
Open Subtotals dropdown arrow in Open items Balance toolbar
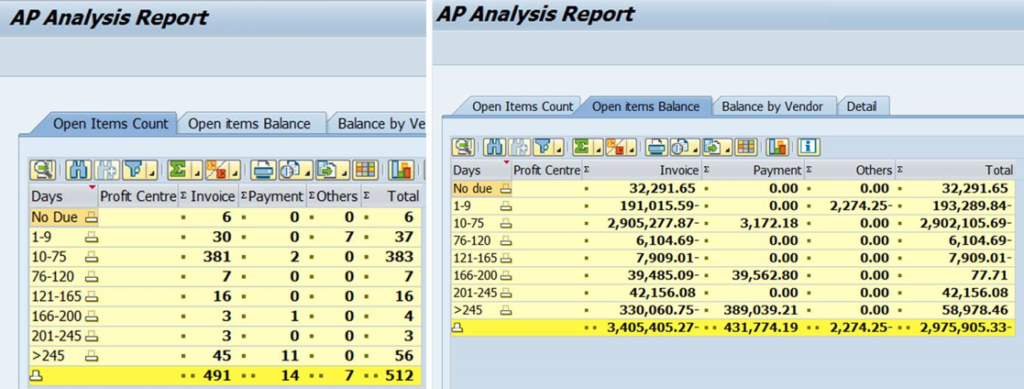pos(632,148)
